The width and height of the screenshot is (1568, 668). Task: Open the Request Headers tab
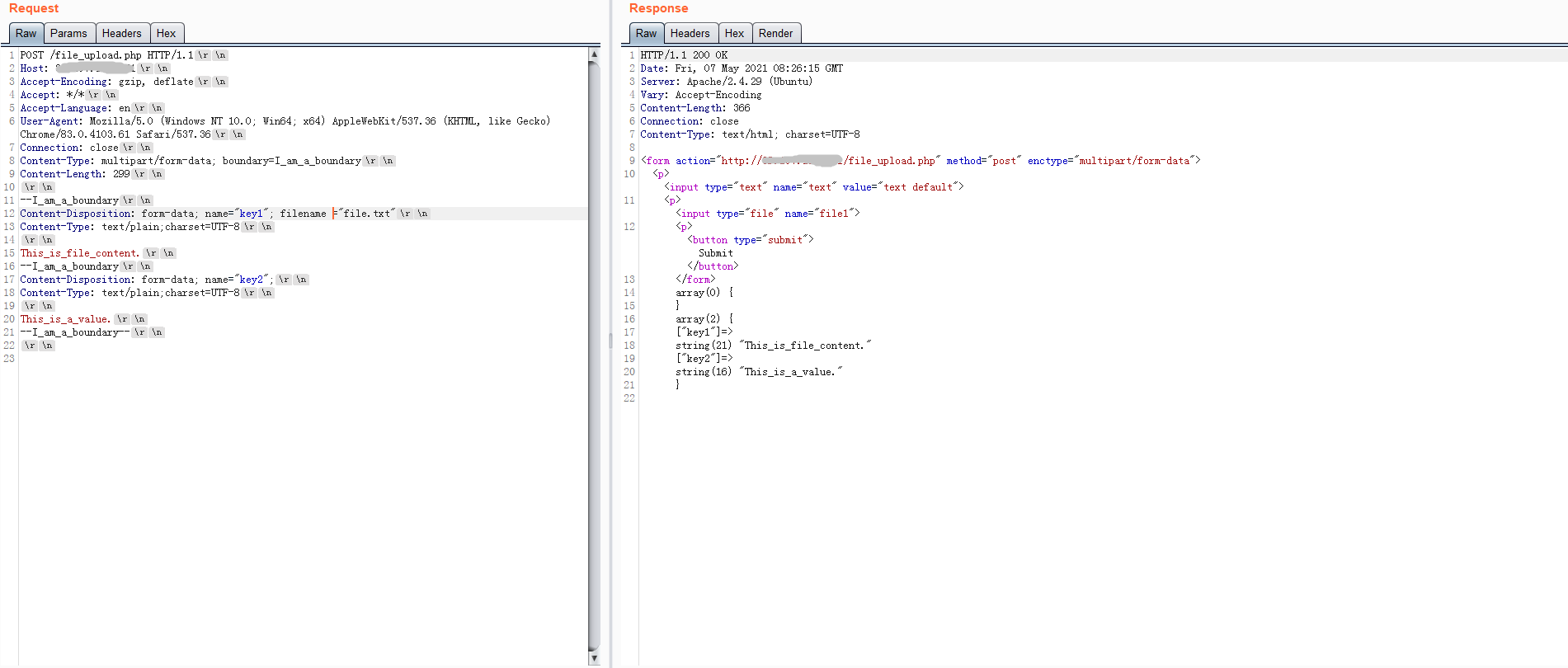121,34
